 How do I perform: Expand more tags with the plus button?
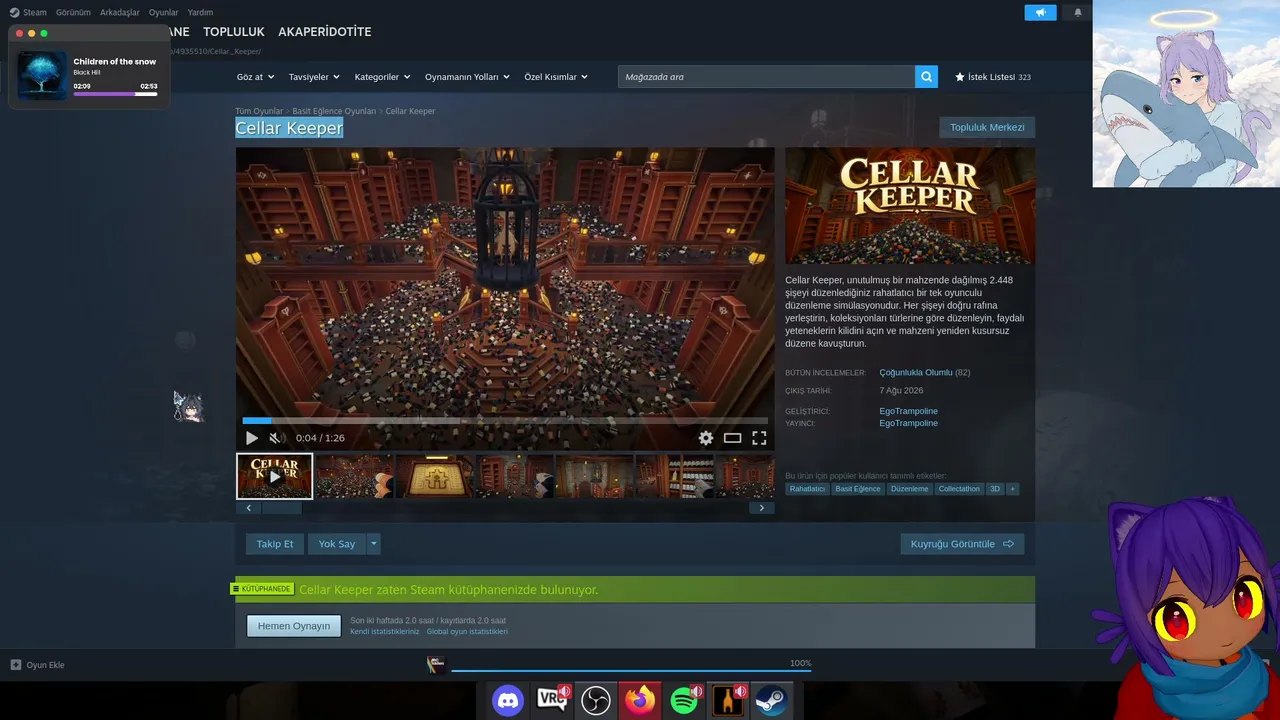pos(1012,489)
